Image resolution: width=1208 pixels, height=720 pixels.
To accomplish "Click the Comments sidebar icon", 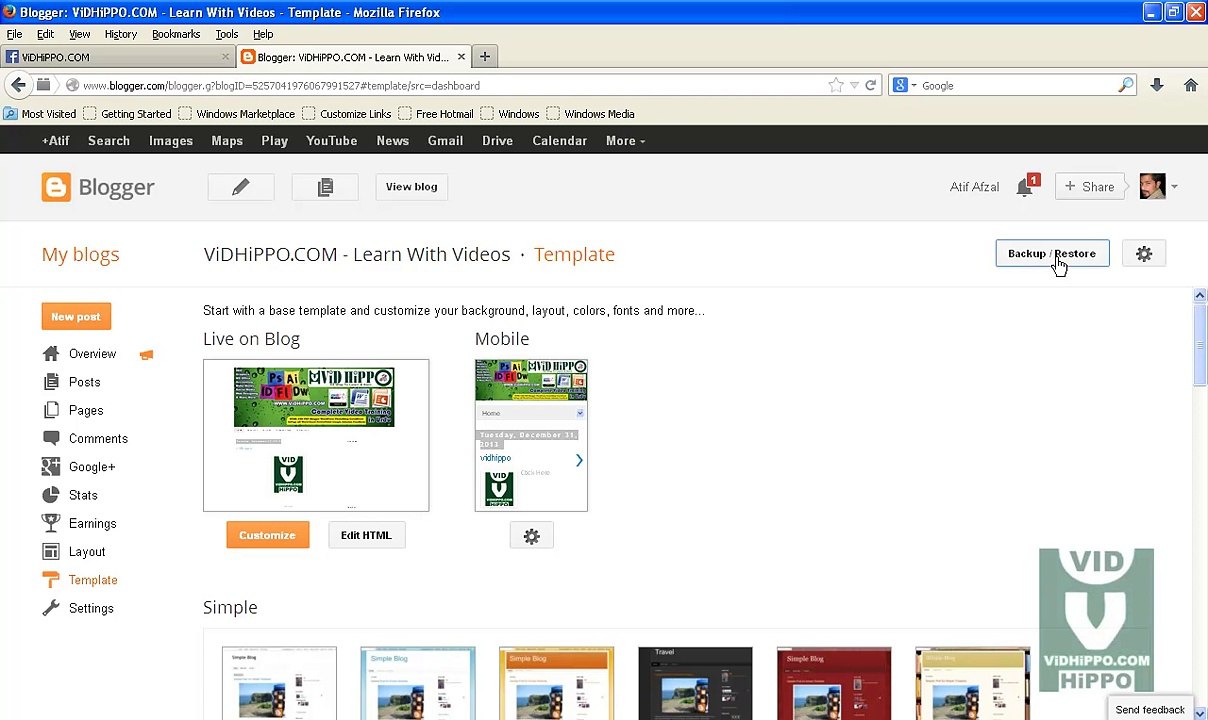I will 51,438.
